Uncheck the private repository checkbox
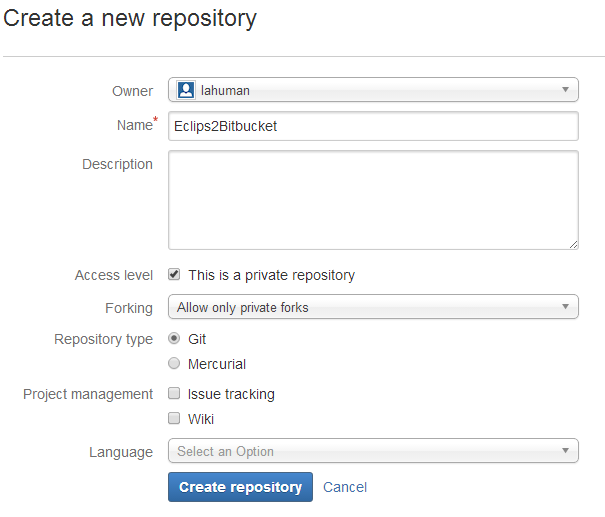Viewport: 605px width, 517px height. [x=174, y=275]
